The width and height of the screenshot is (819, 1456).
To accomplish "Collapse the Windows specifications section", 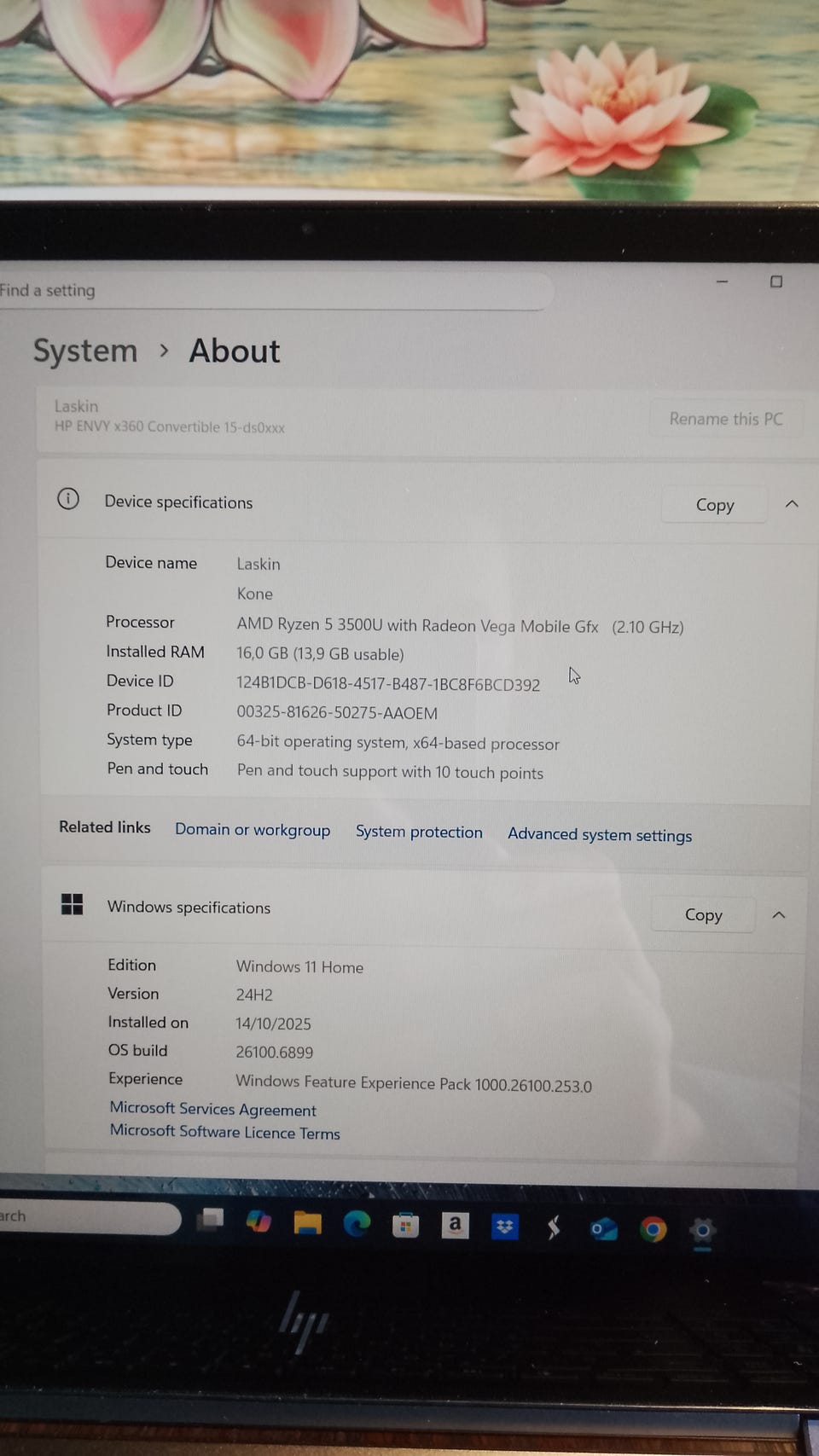I will click(779, 915).
